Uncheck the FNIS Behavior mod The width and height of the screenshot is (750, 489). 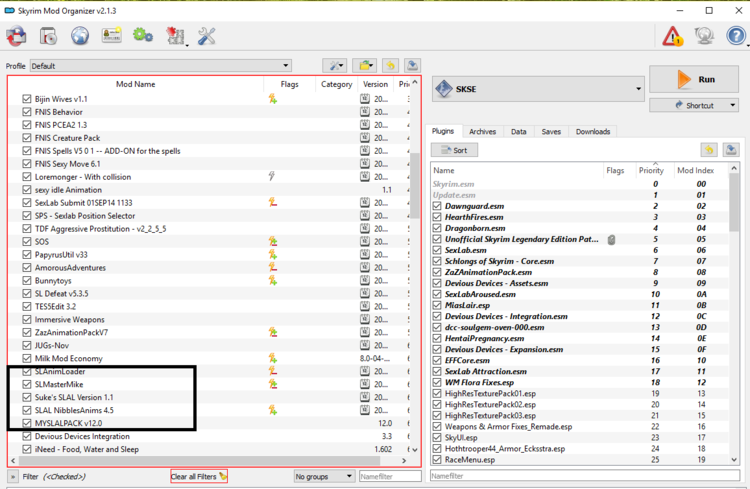click(x=27, y=112)
